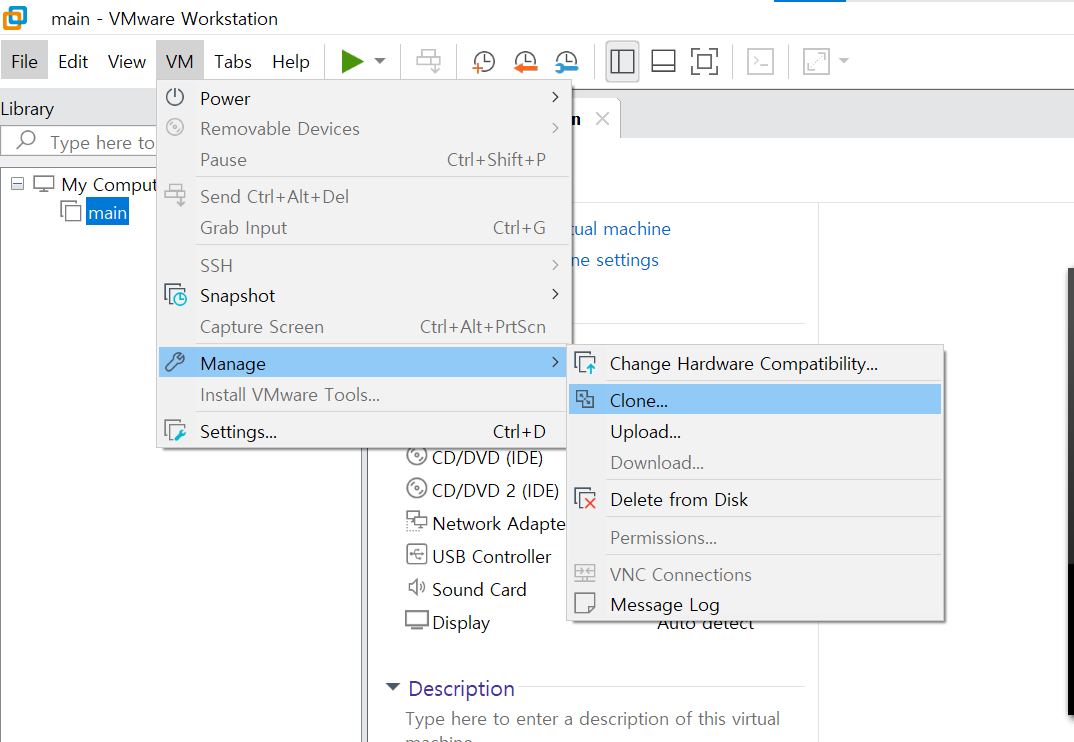This screenshot has width=1074, height=742.
Task: Open the Help menu
Action: pyautogui.click(x=291, y=62)
